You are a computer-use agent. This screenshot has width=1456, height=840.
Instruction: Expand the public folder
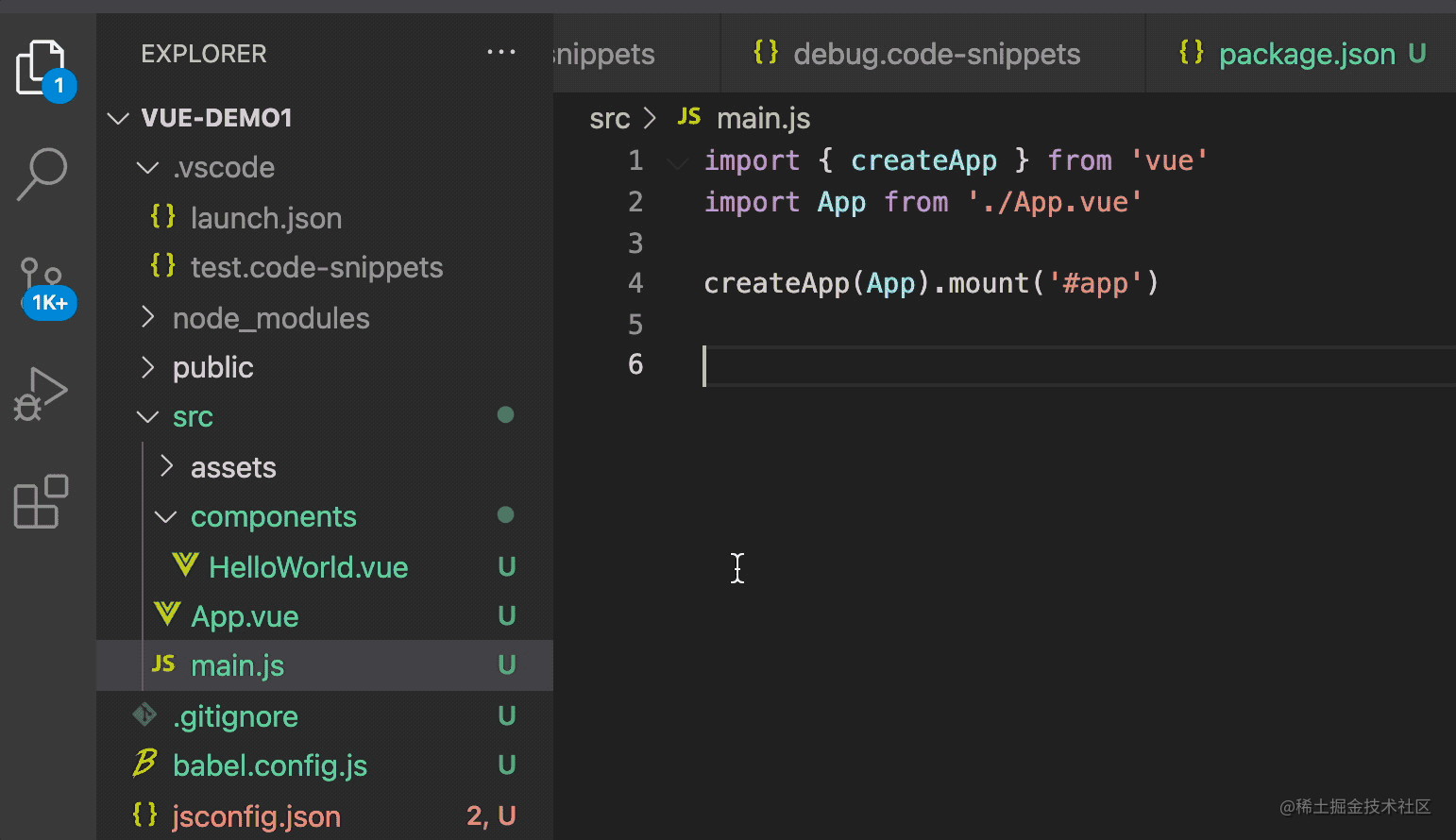click(x=147, y=367)
